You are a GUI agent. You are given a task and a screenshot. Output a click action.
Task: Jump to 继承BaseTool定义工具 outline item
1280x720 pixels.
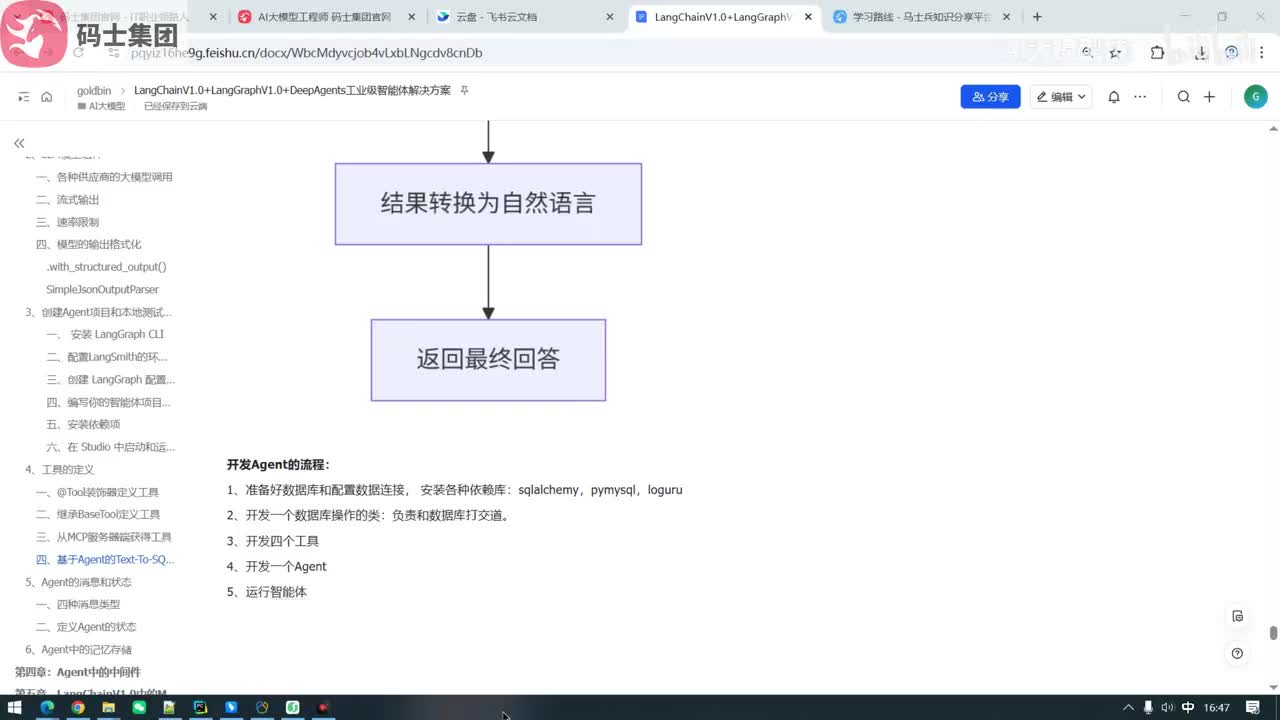[x=98, y=514]
